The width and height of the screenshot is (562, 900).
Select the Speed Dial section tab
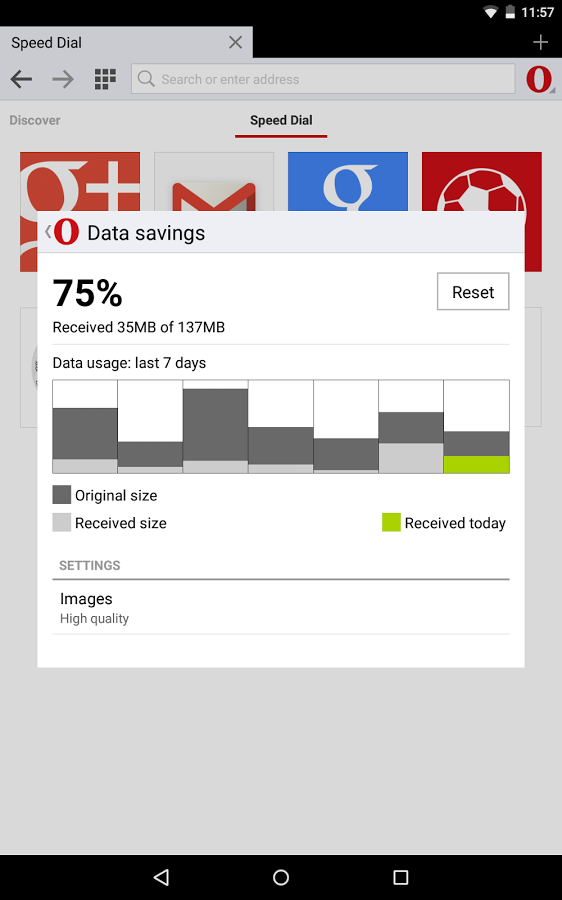tap(281, 121)
